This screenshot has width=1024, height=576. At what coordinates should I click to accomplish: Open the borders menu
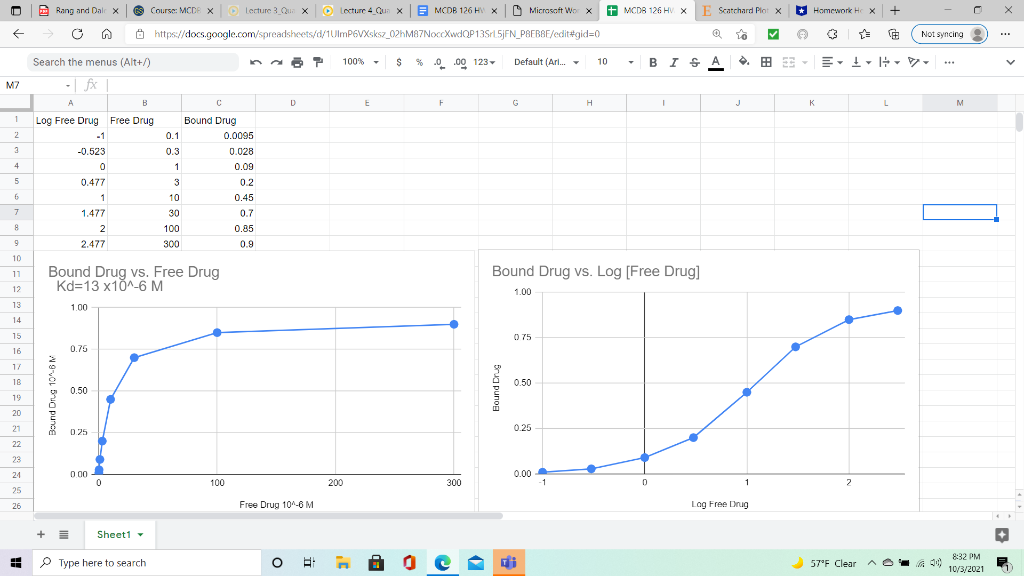[766, 62]
